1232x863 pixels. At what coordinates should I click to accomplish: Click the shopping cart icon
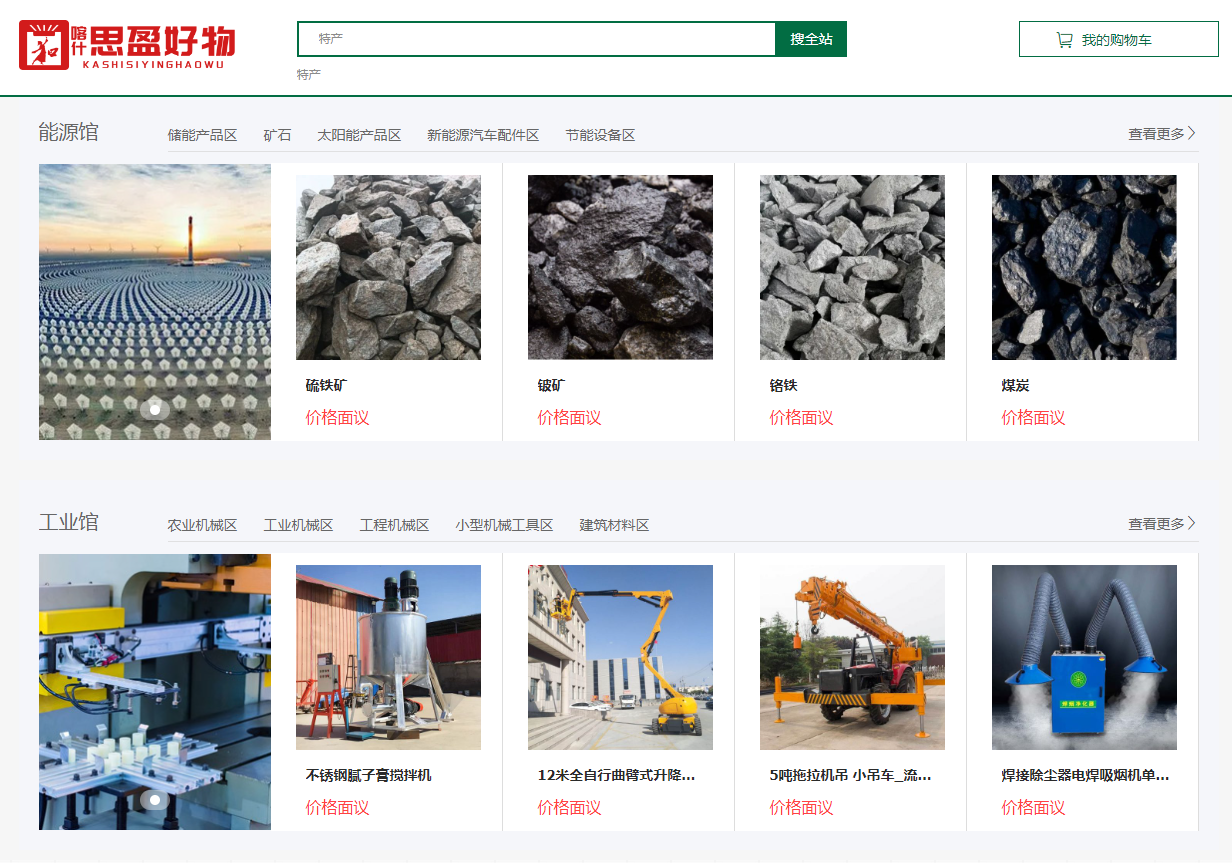pos(1064,40)
